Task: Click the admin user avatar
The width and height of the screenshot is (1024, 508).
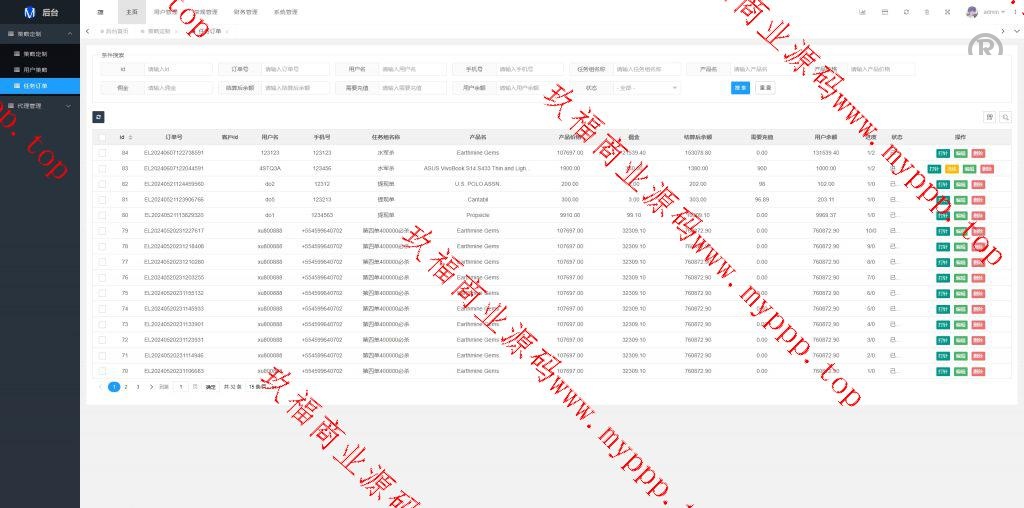Action: tap(971, 12)
